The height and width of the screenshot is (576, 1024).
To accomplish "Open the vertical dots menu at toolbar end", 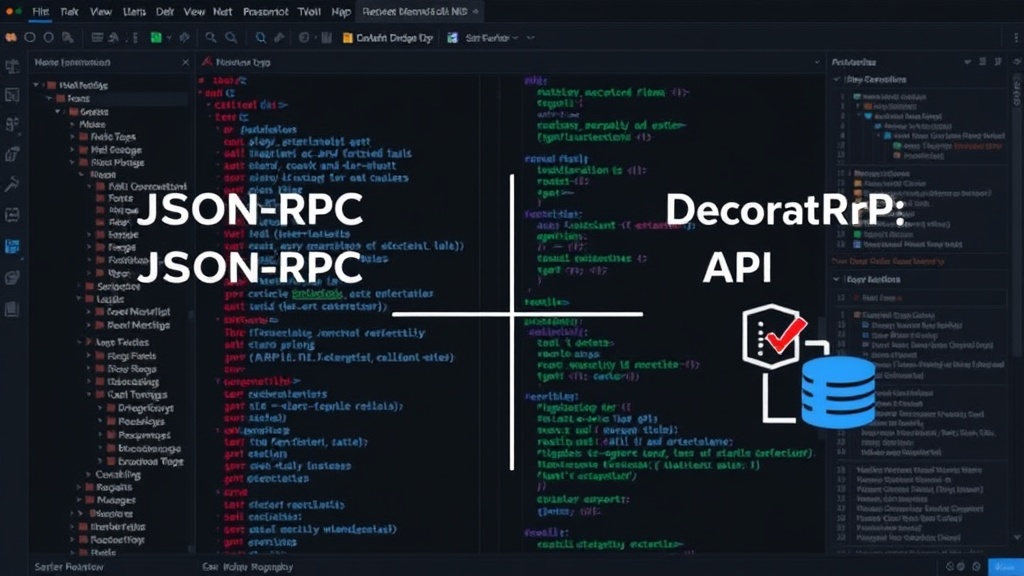I will pos(1016,38).
